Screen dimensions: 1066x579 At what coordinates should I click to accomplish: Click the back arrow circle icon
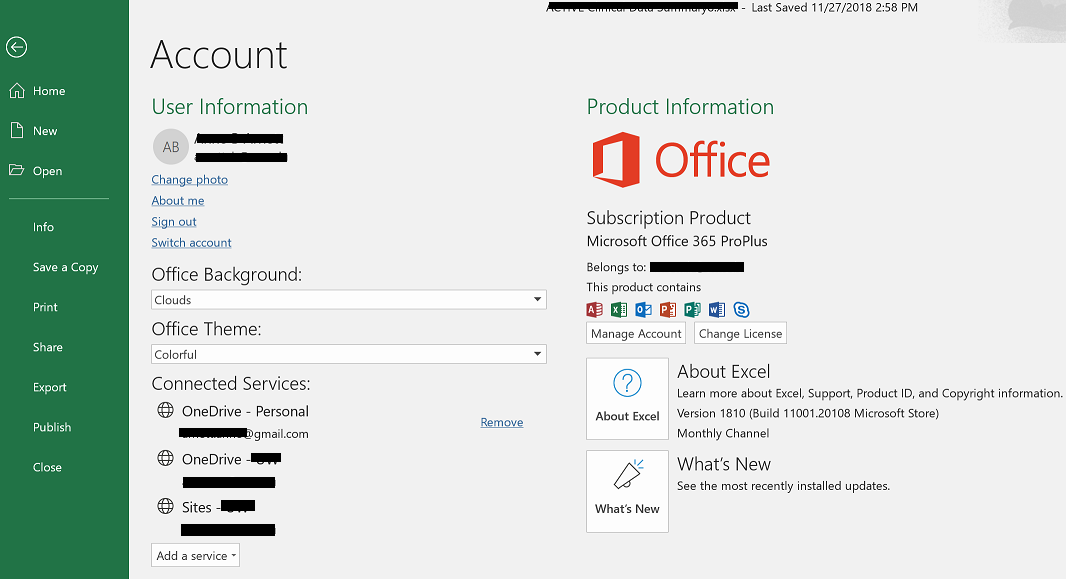pyautogui.click(x=16, y=47)
